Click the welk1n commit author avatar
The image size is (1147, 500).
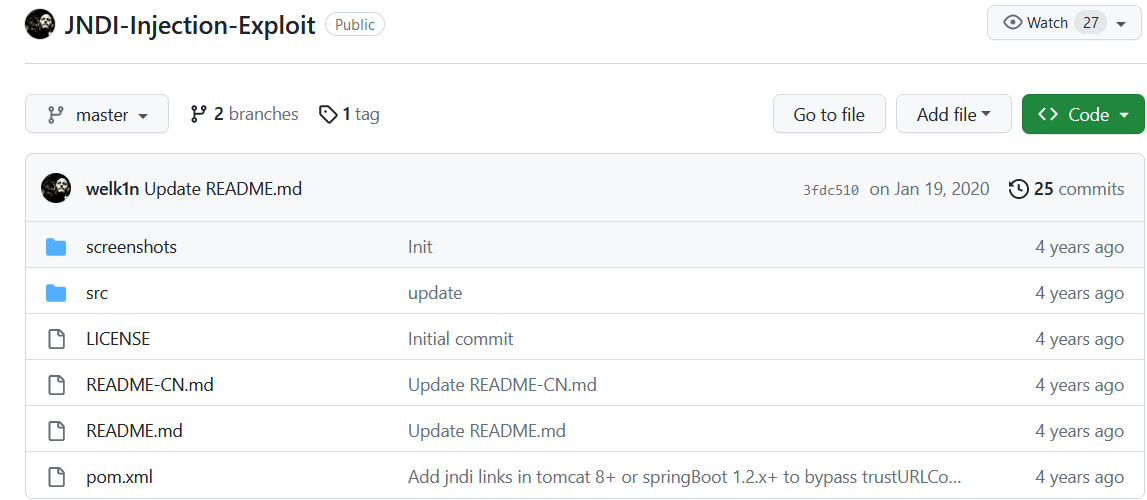click(56, 189)
